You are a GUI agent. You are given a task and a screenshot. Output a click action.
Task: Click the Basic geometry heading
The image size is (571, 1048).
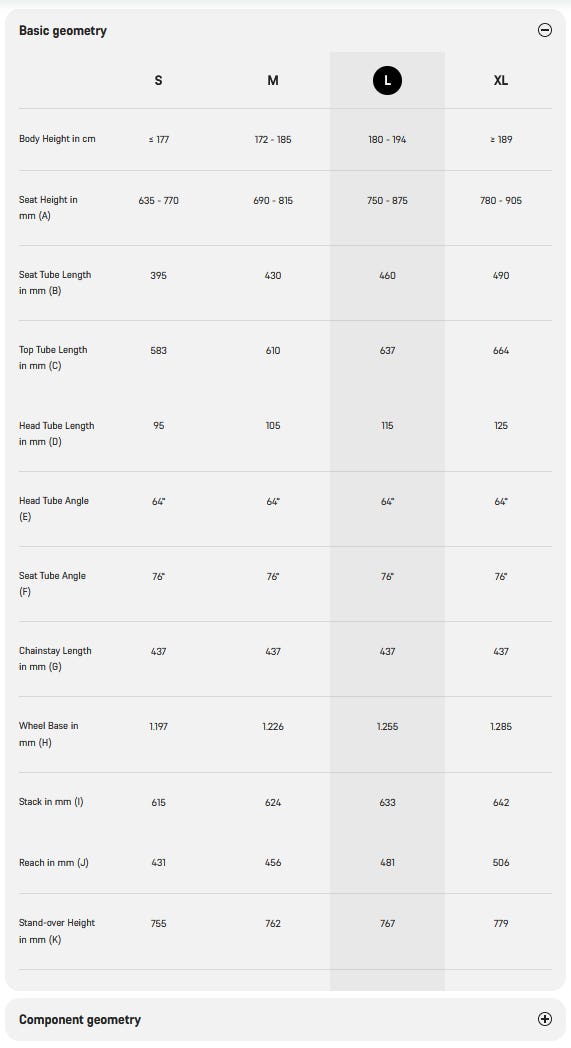pyautogui.click(x=63, y=31)
